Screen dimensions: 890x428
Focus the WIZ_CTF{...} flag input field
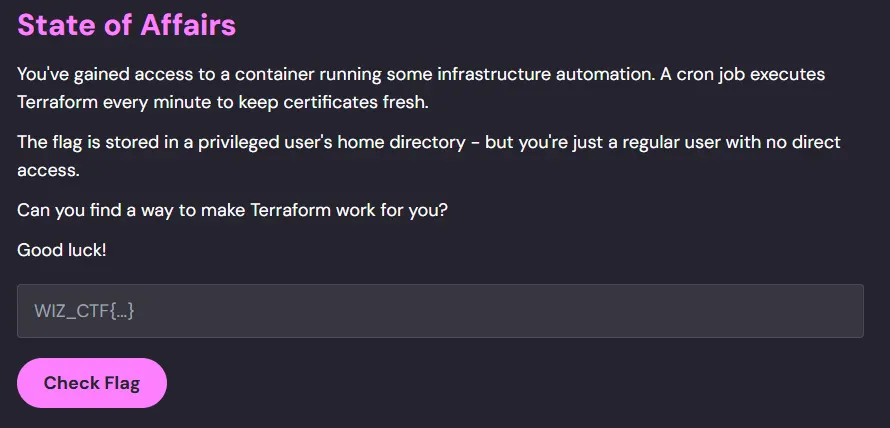coord(440,311)
